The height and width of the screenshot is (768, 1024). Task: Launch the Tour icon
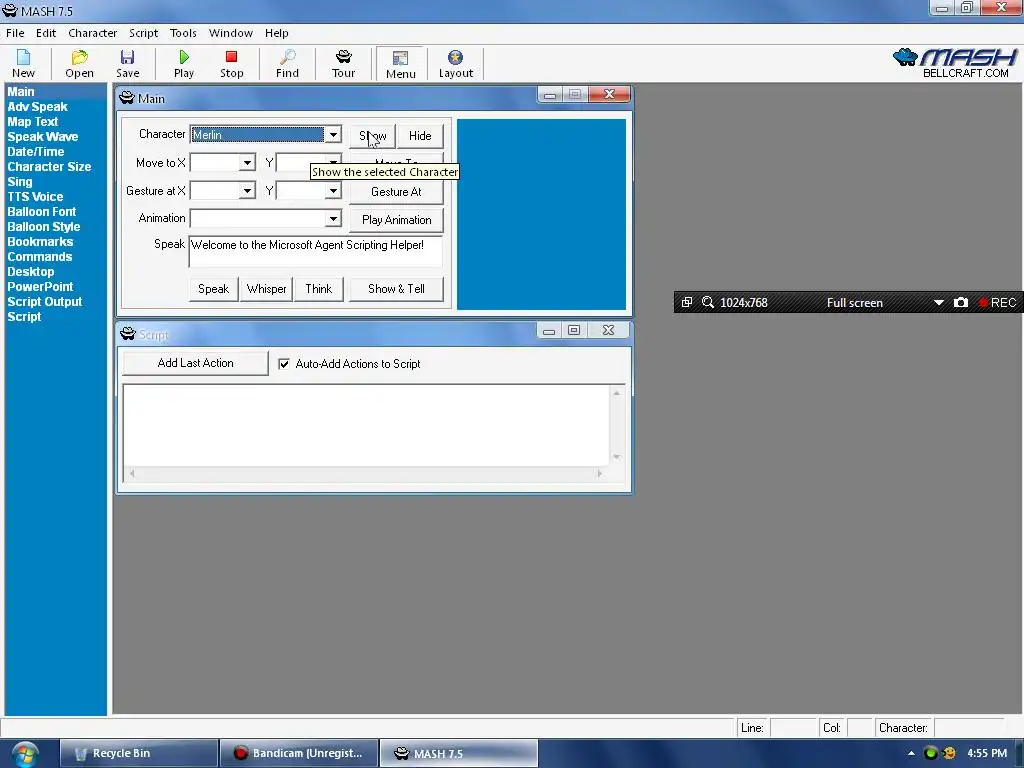click(x=344, y=64)
